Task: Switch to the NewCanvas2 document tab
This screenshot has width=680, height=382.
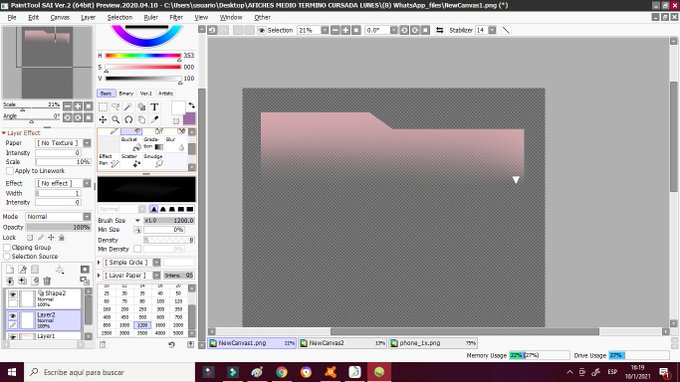Action: point(342,343)
